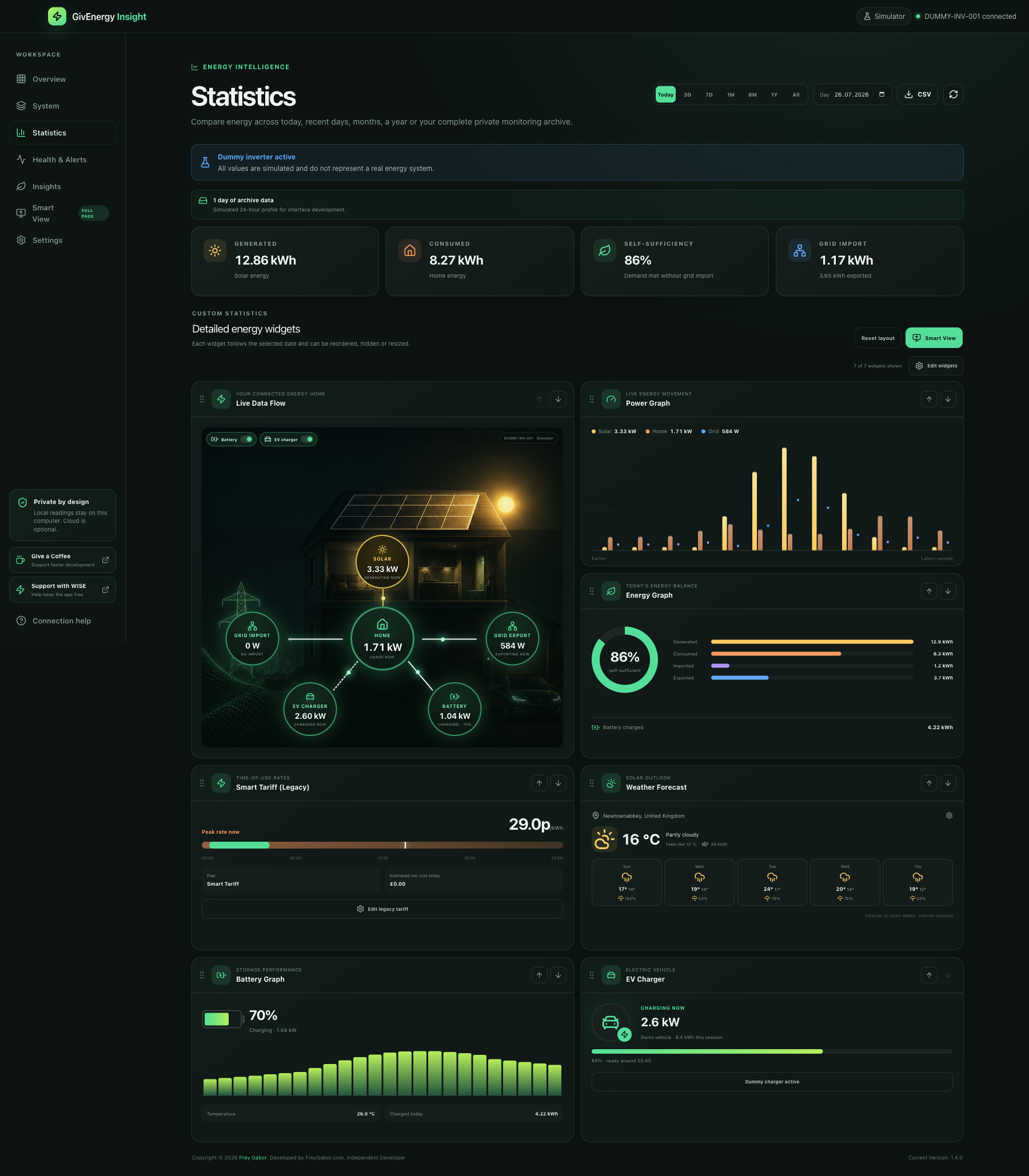1029x1176 pixels.
Task: Click the Solar node in the flow diagram
Action: pos(382,562)
